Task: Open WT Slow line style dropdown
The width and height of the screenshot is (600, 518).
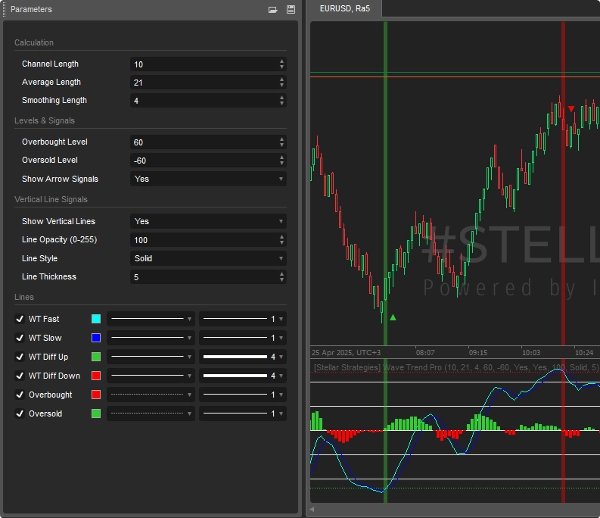Action: pos(151,338)
